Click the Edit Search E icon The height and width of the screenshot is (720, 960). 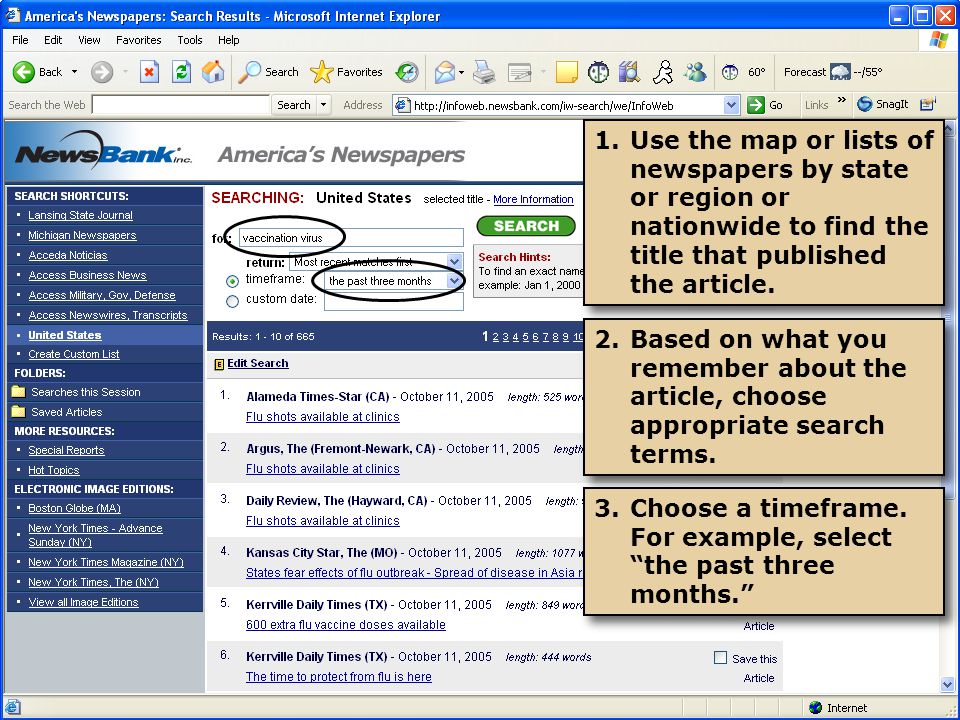(219, 364)
